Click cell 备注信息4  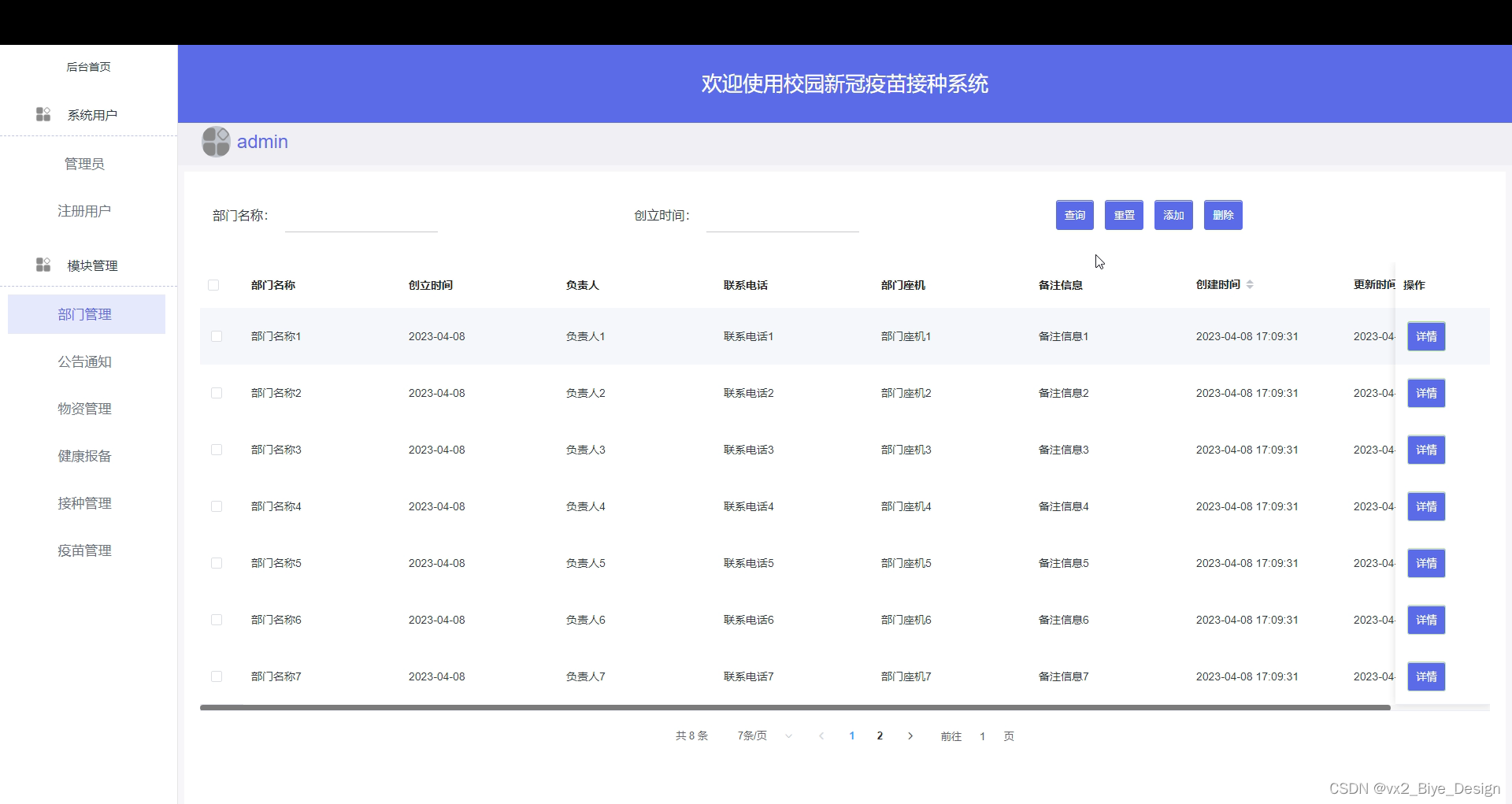click(1064, 506)
